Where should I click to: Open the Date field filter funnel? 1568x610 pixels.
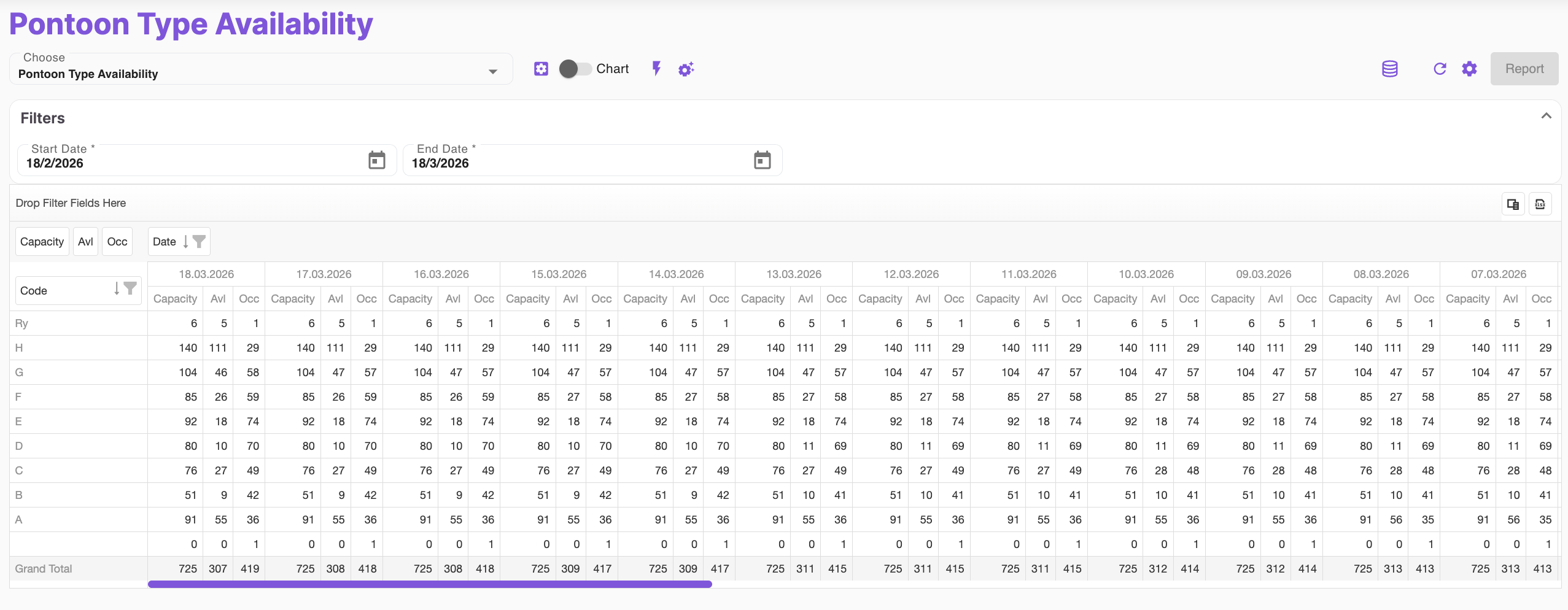[199, 242]
